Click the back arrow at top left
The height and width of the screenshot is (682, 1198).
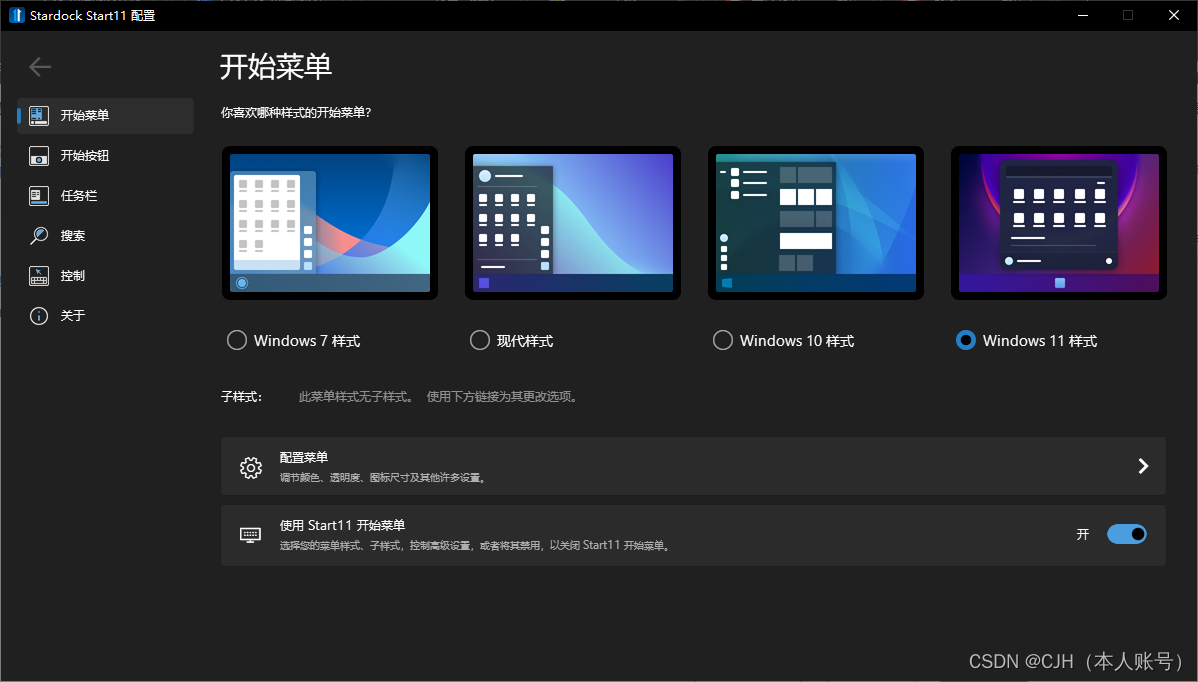click(x=40, y=67)
